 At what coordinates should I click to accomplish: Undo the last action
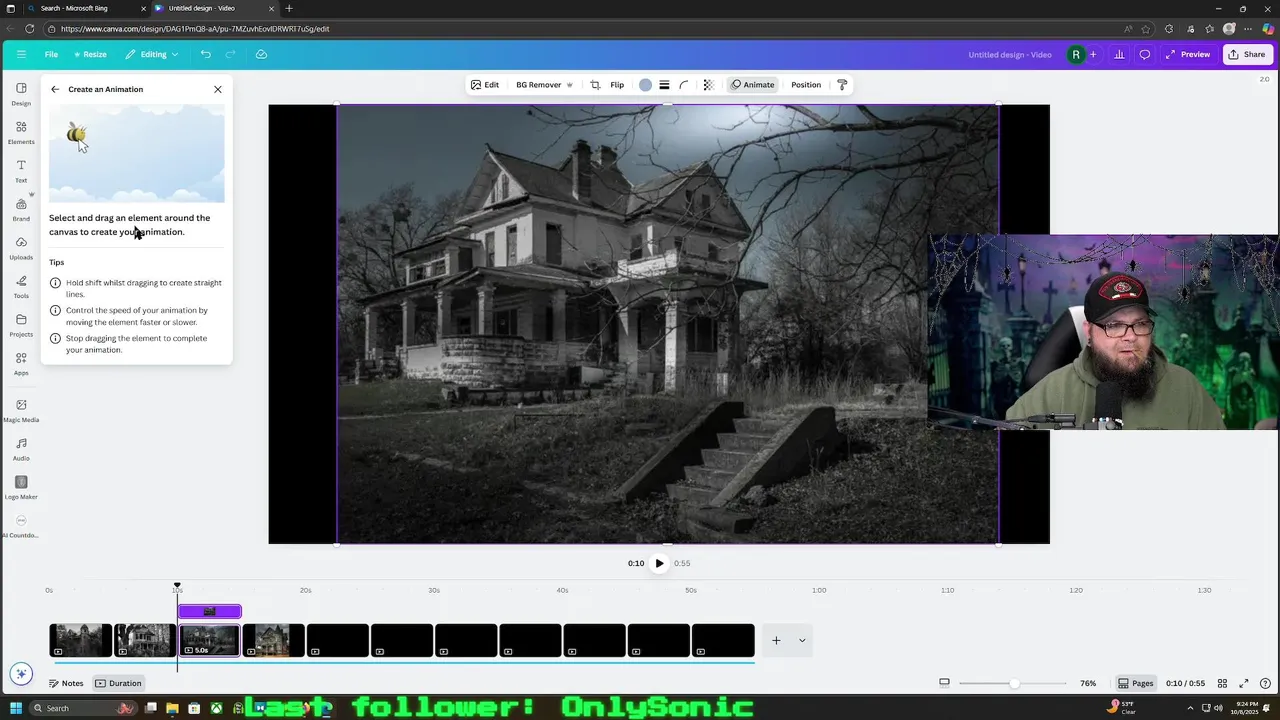(205, 54)
